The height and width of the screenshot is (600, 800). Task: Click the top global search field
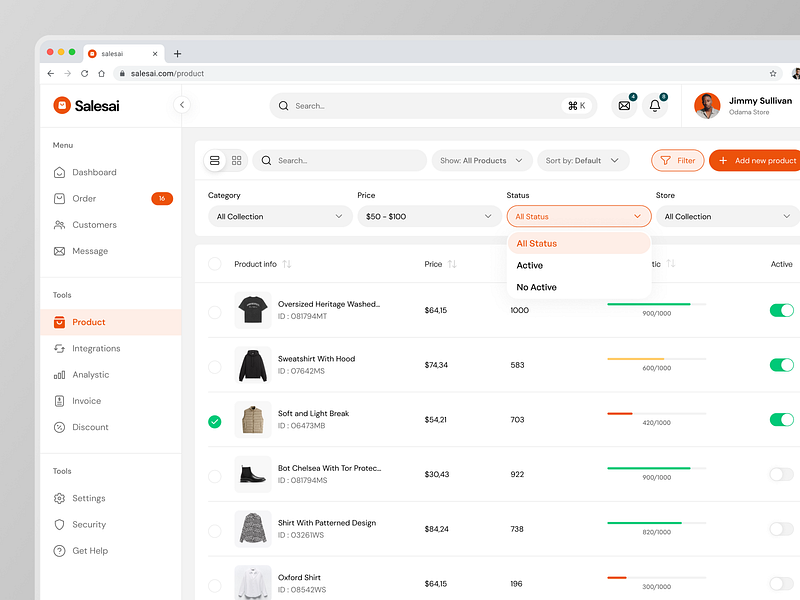click(433, 106)
